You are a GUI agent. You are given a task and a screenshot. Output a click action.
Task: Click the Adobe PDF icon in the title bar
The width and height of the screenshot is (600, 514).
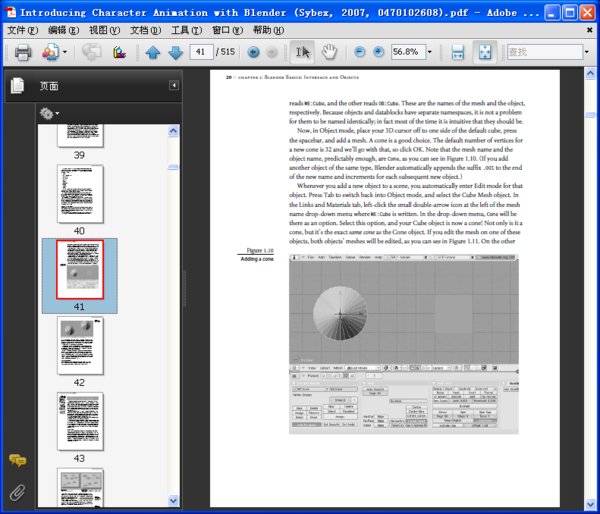click(x=10, y=12)
